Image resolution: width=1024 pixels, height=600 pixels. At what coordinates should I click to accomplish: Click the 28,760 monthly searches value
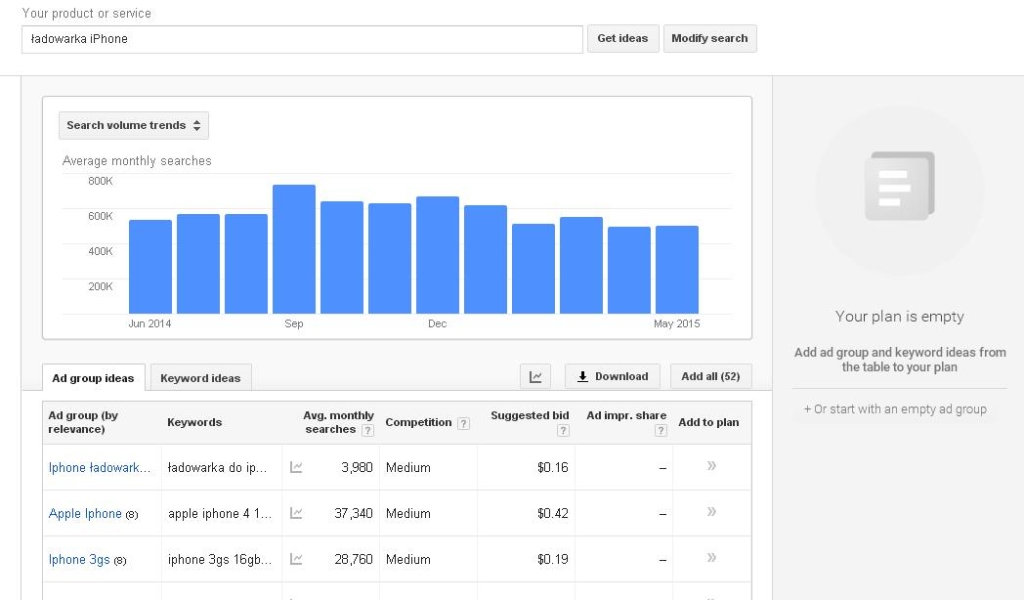(353, 560)
